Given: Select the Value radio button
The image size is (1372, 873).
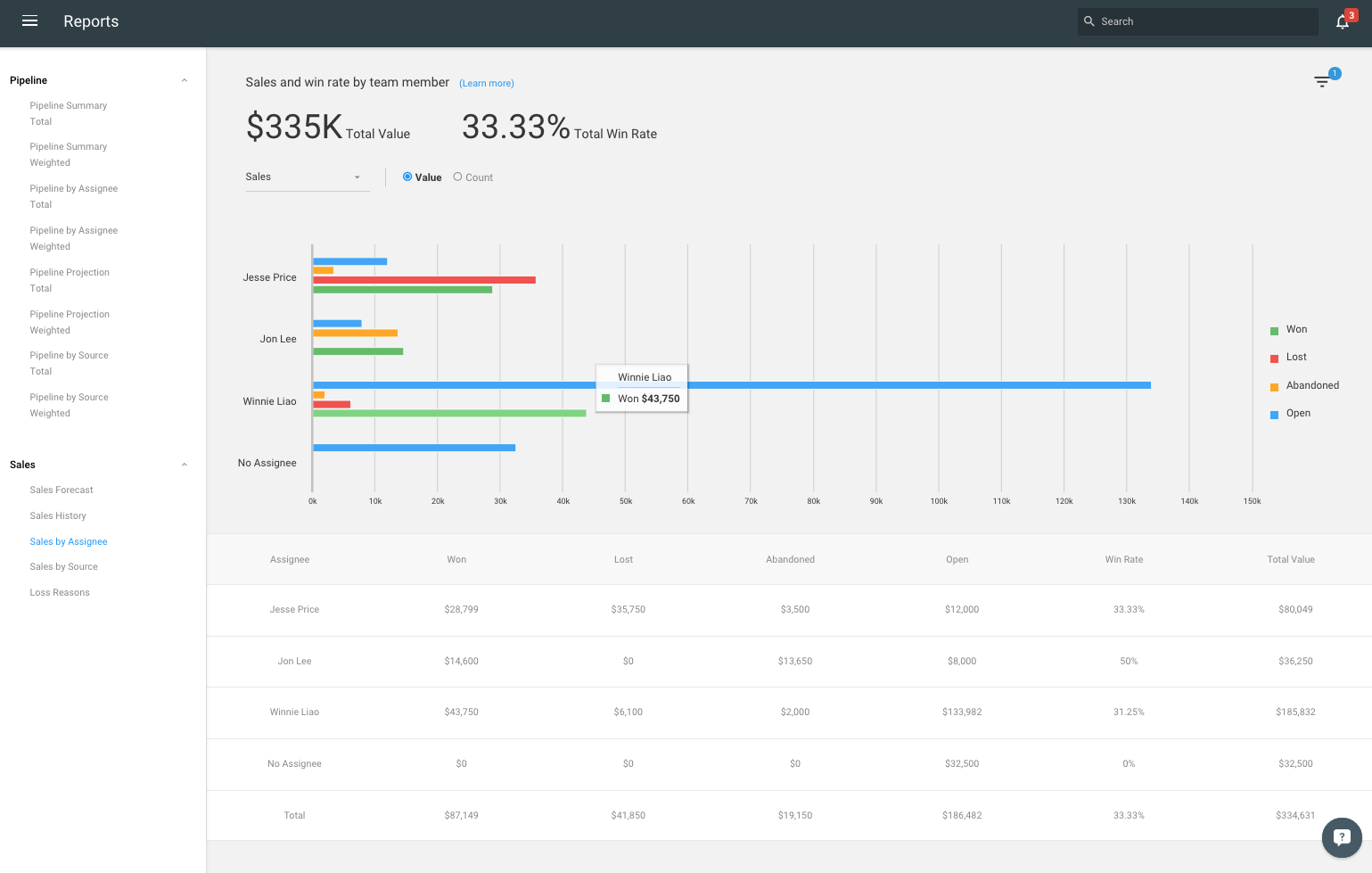Looking at the screenshot, I should [407, 177].
